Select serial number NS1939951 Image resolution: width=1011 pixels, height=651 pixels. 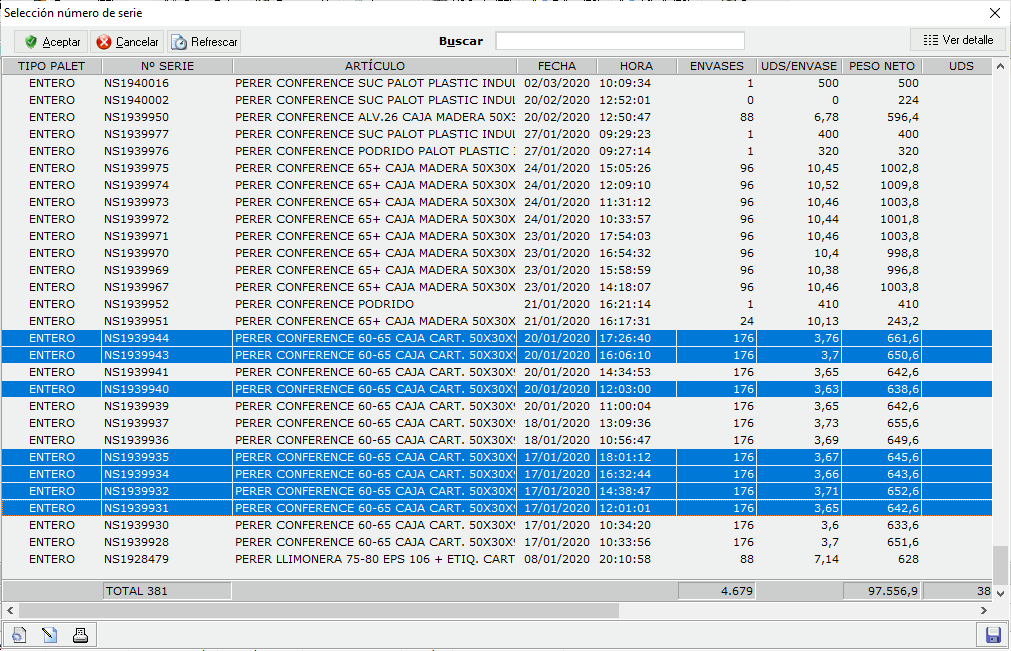click(136, 321)
